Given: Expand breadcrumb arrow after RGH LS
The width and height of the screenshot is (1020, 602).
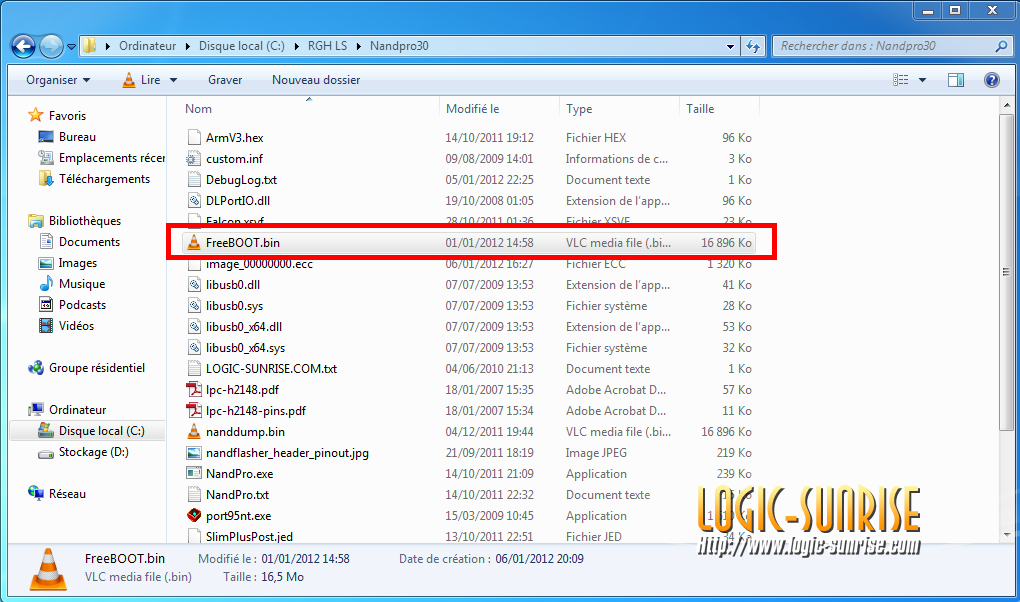Looking at the screenshot, I should pyautogui.click(x=359, y=46).
